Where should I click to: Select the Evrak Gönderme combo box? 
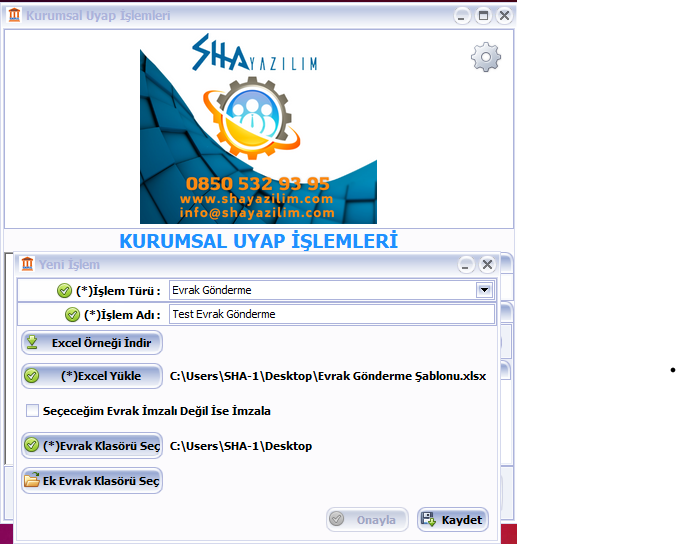point(332,290)
